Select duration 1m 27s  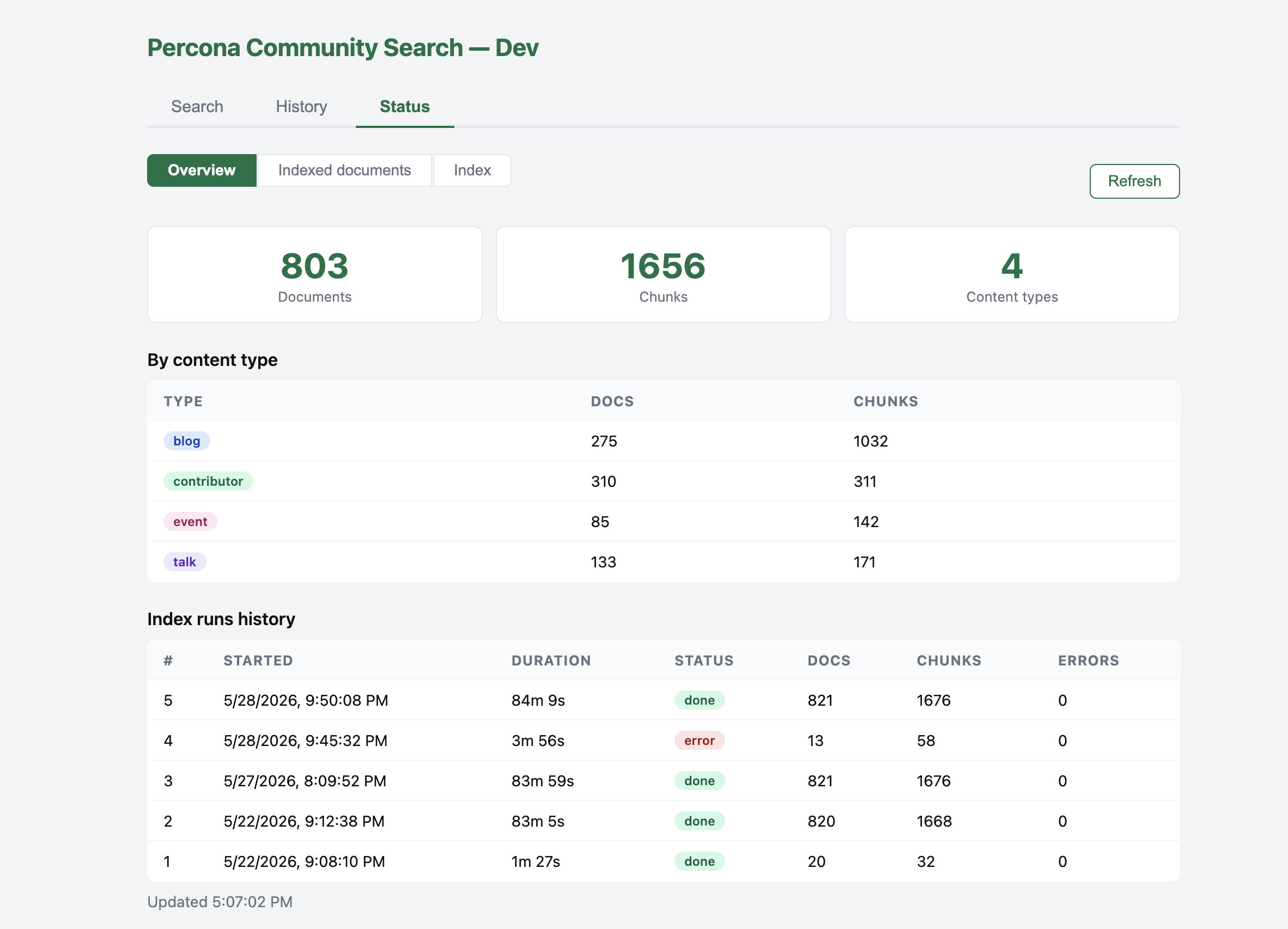tap(536, 861)
